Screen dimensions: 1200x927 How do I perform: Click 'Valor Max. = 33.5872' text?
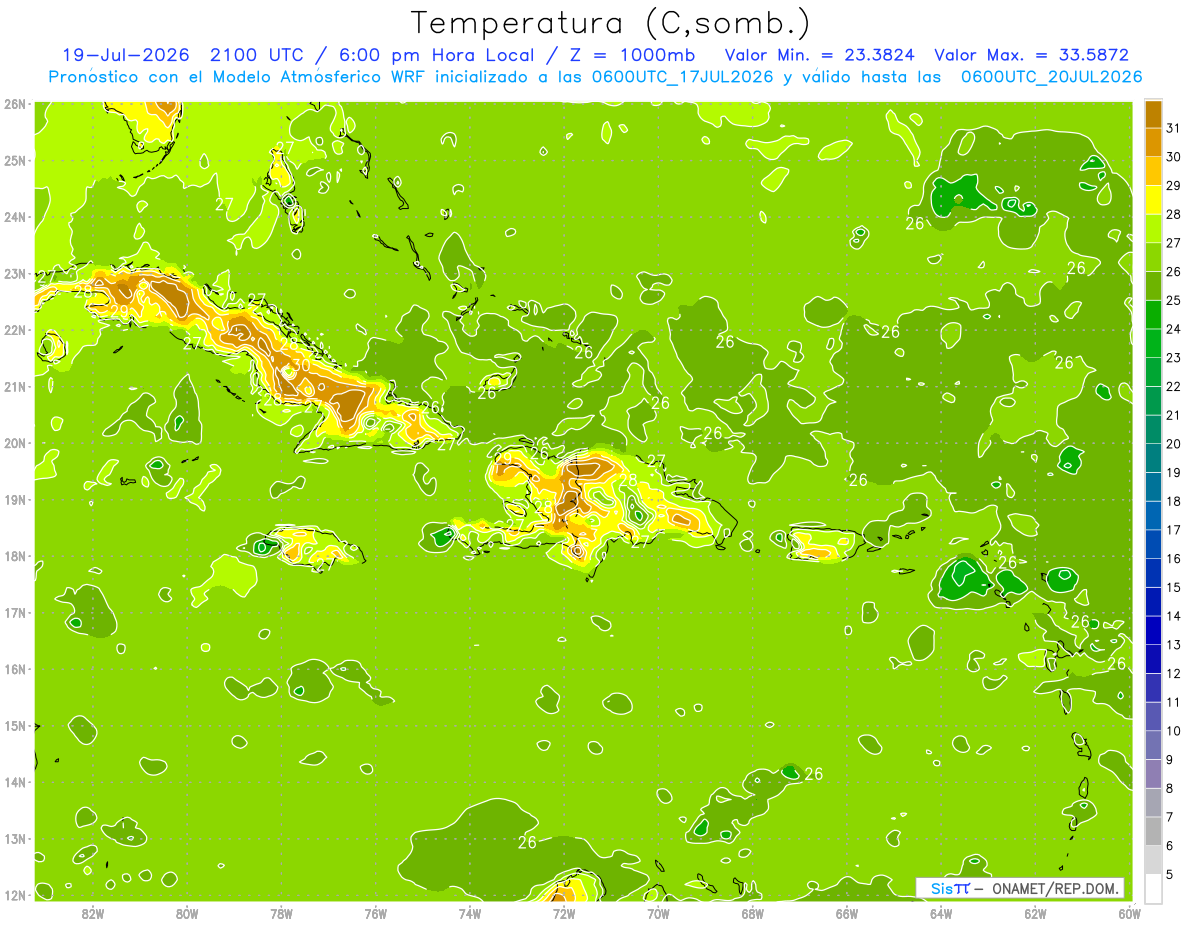[x=1031, y=55]
